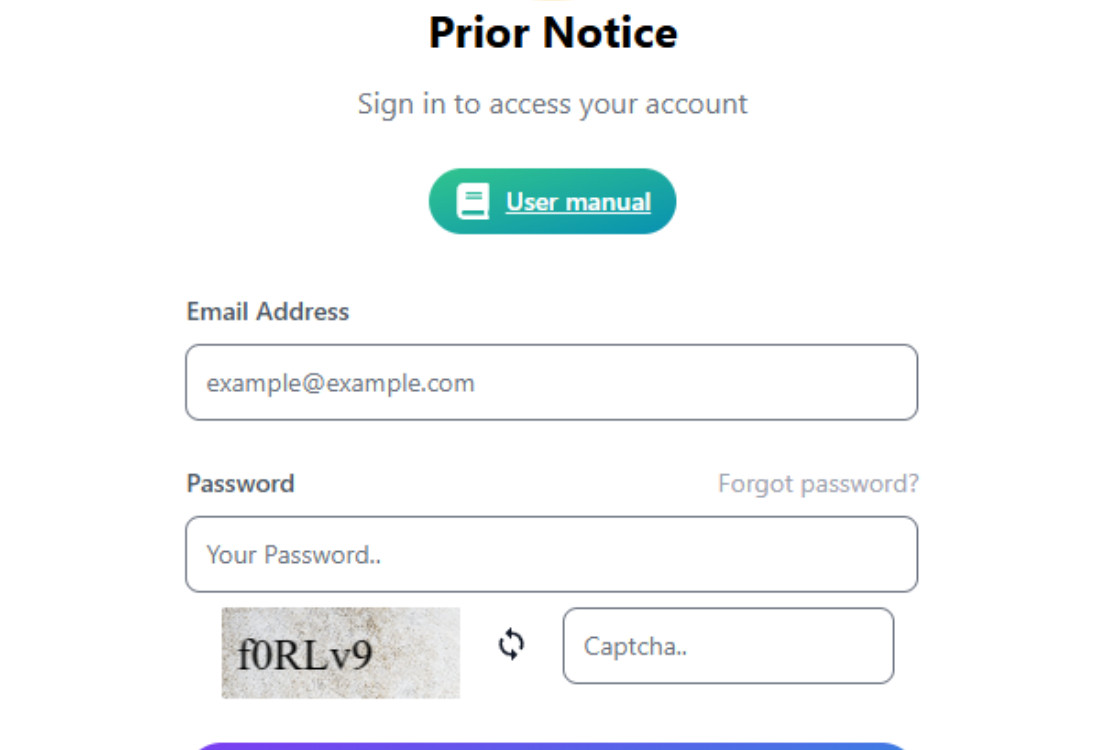Click the Forgot password? link
This screenshot has width=1120, height=750.
pyautogui.click(x=818, y=484)
